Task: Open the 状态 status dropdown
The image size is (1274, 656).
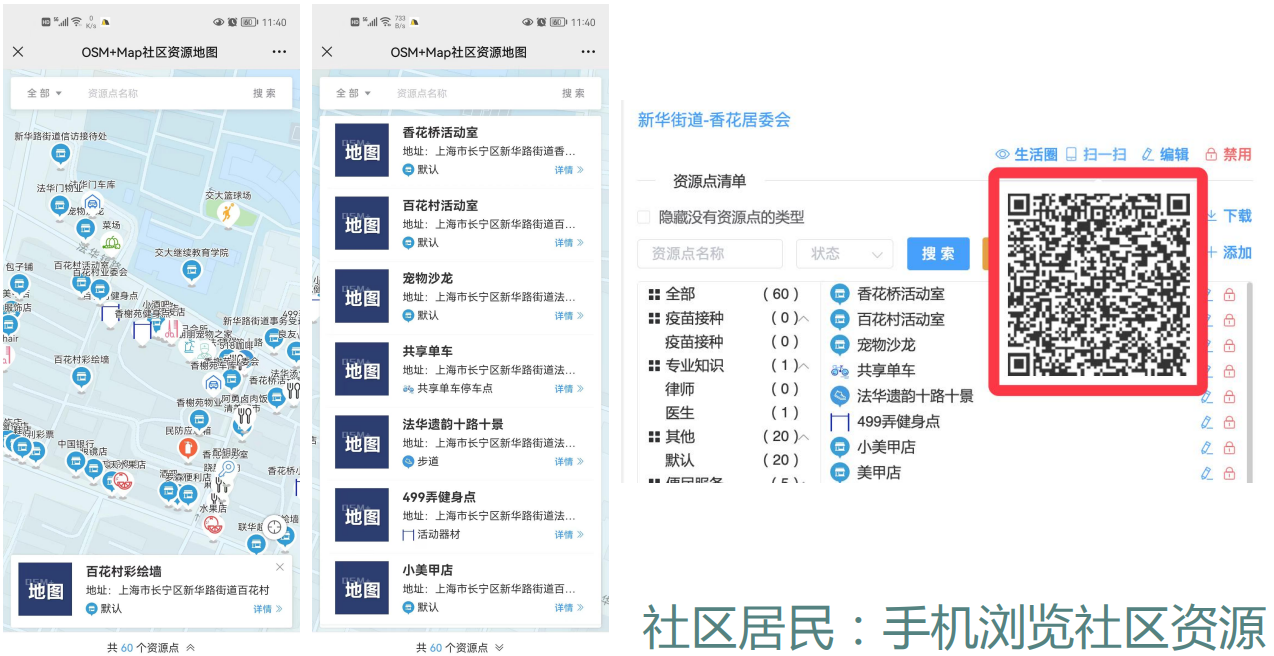Action: 845,254
